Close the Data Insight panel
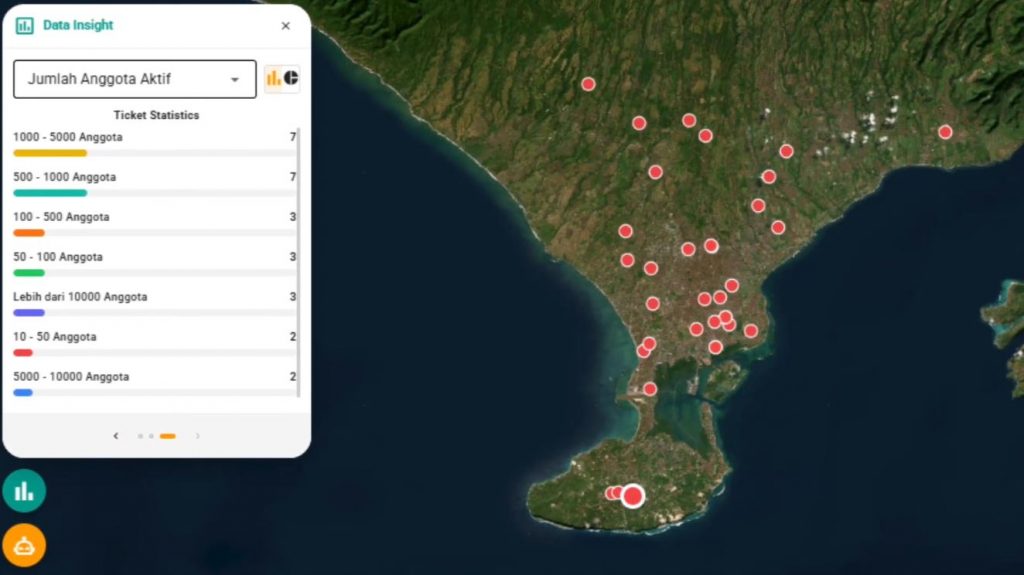1024x575 pixels. click(x=286, y=26)
